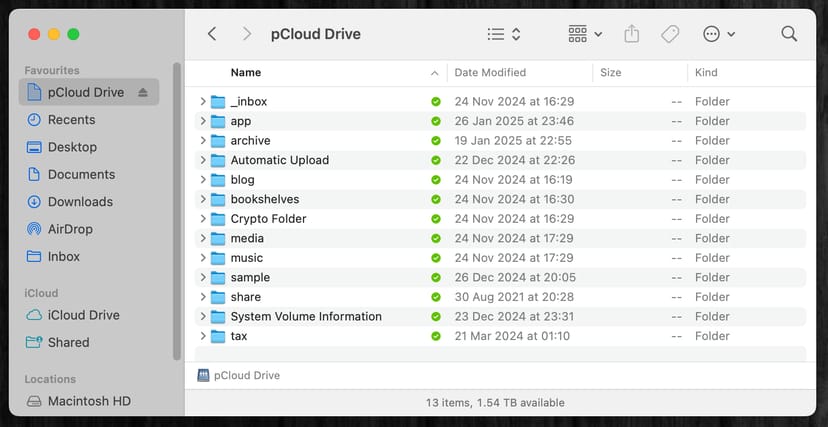Open the Search magnifier icon
The image size is (828, 427).
[x=789, y=34]
